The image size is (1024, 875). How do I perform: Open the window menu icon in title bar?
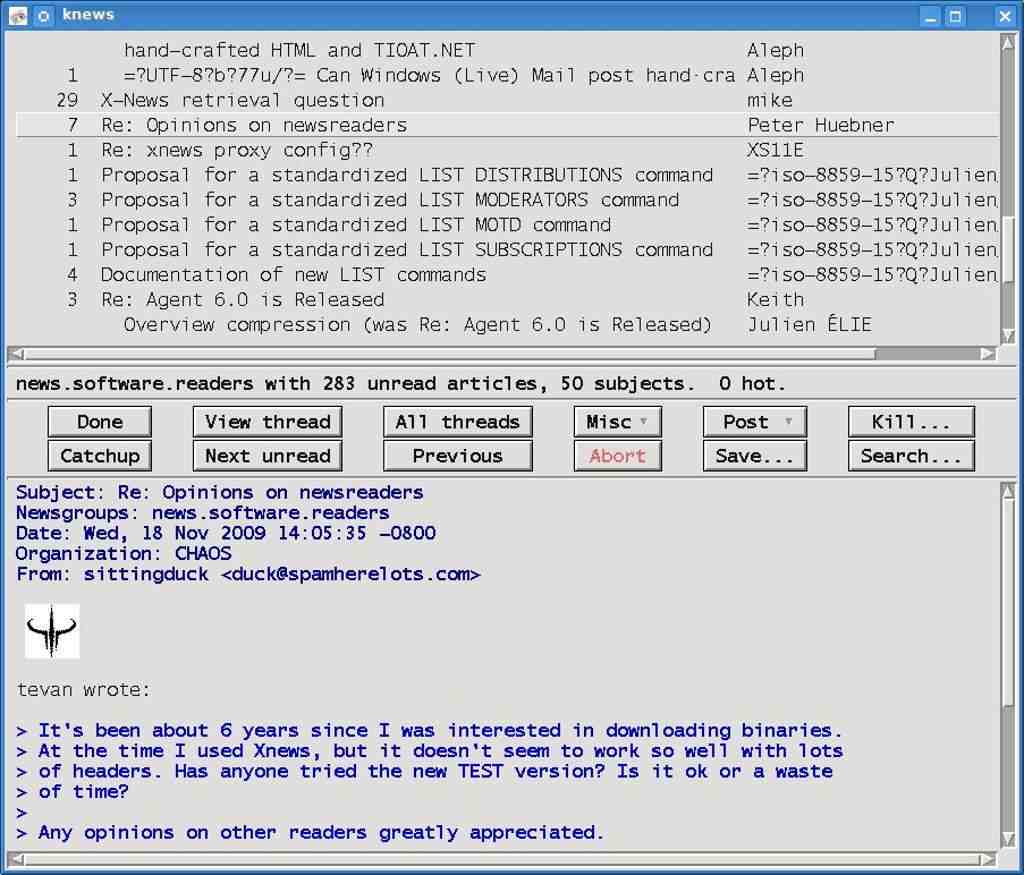click(17, 15)
